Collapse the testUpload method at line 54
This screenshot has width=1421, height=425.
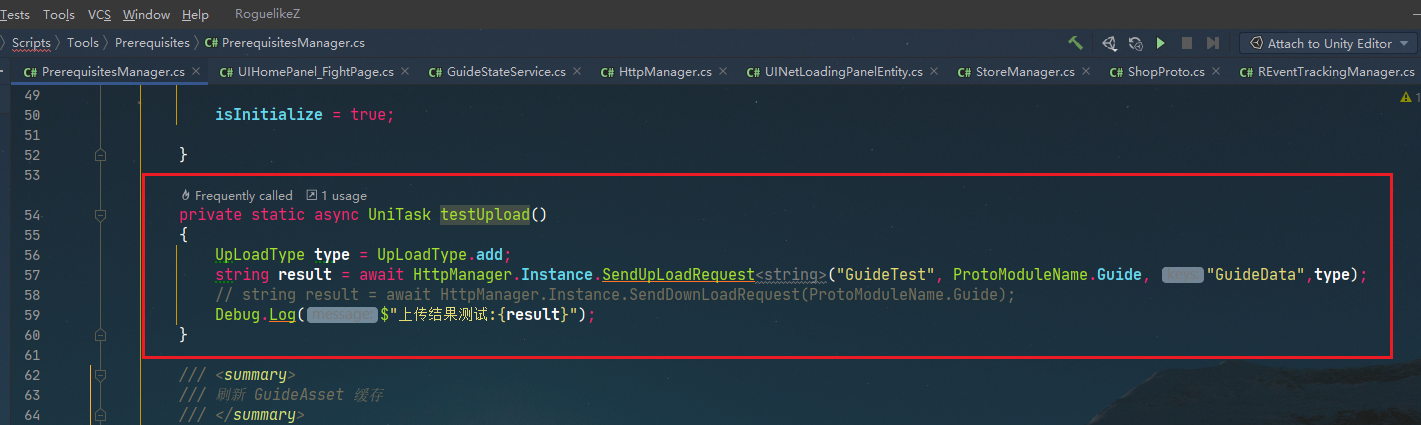[100, 215]
